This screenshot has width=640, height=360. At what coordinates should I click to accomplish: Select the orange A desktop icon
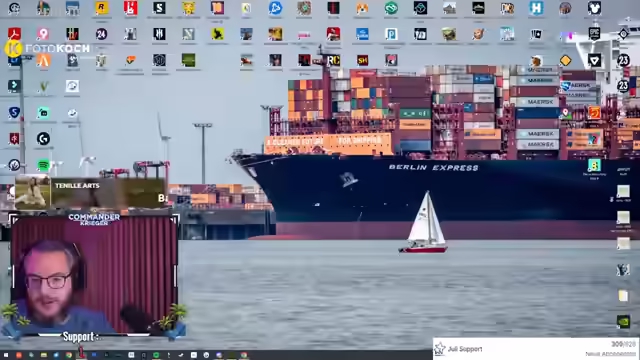[43, 60]
